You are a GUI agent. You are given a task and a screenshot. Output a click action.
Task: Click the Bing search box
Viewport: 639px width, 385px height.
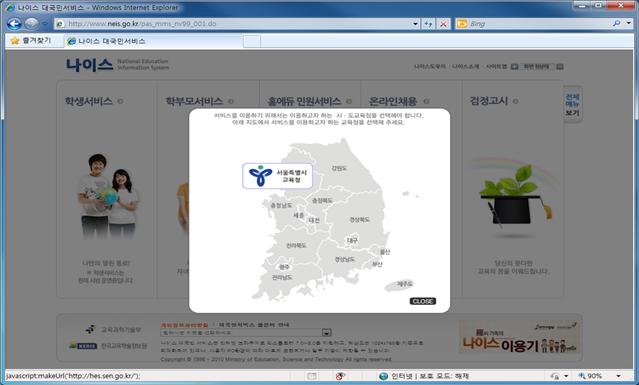coord(533,24)
